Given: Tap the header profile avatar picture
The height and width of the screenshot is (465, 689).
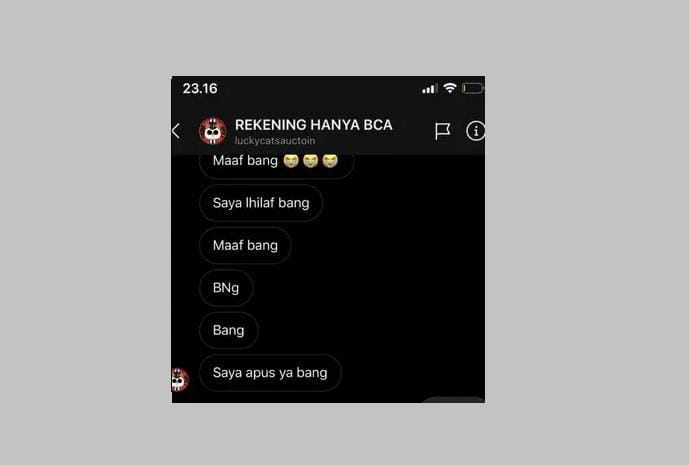Looking at the screenshot, I should [x=213, y=131].
